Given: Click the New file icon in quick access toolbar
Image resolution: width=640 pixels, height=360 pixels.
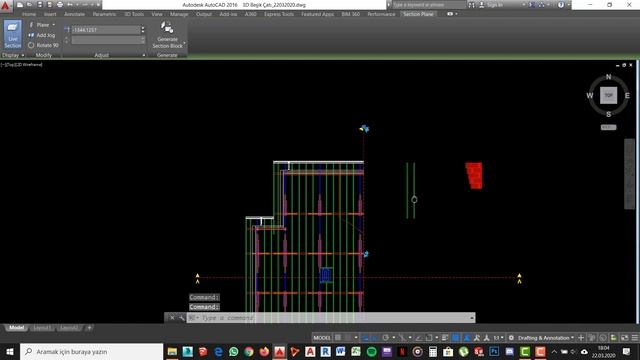Looking at the screenshot, I should 20,5.
